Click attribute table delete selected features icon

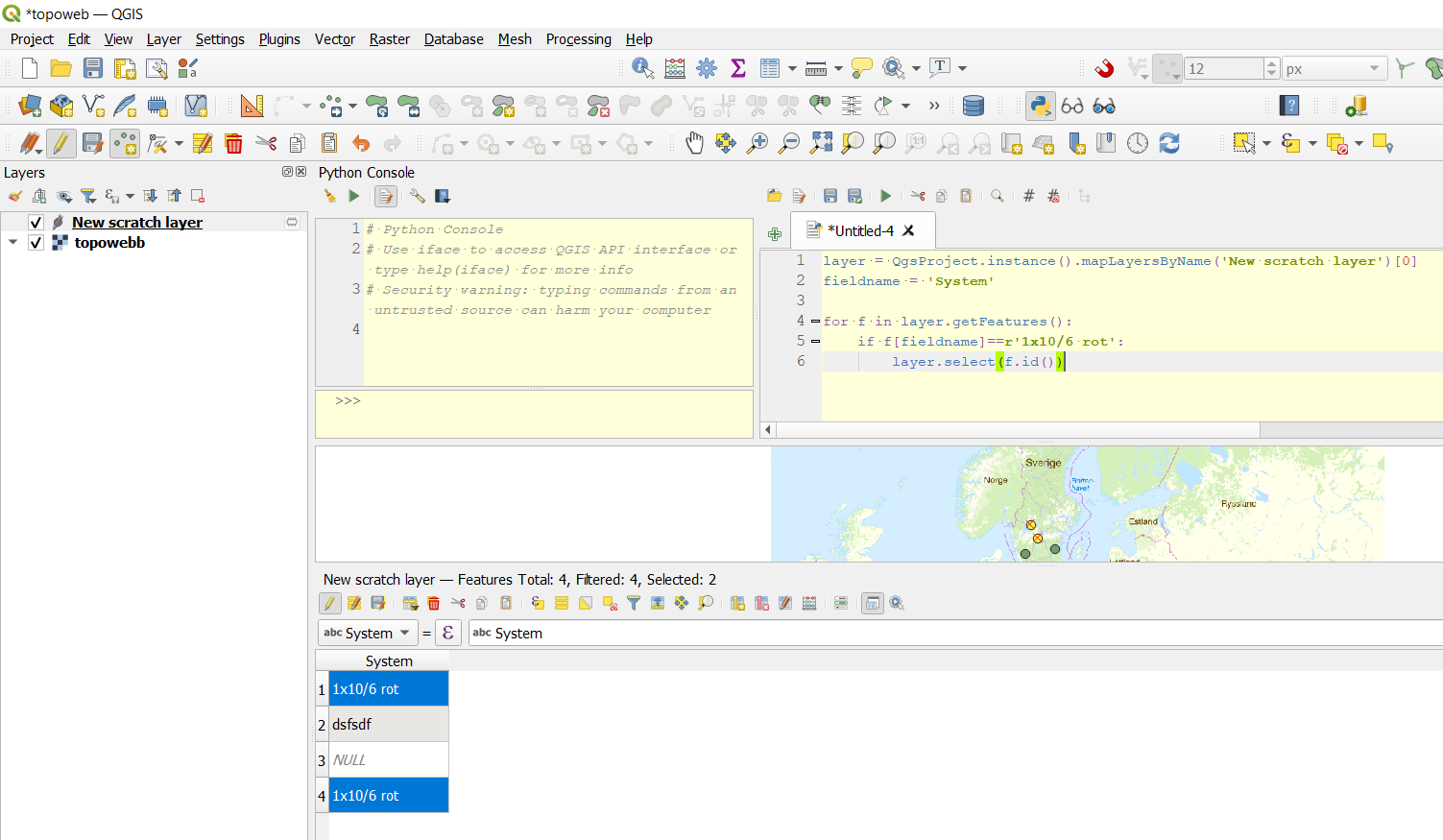[434, 603]
